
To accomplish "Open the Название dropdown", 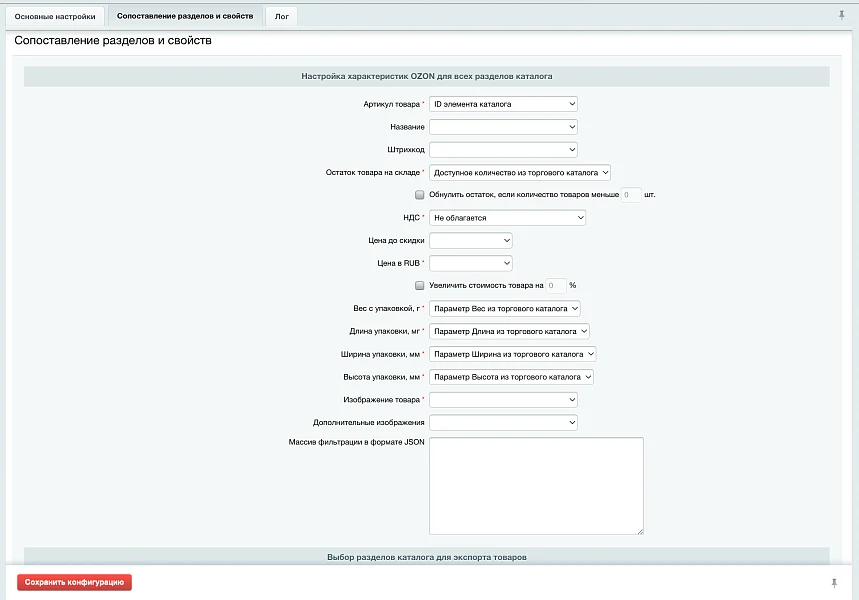I will [503, 127].
